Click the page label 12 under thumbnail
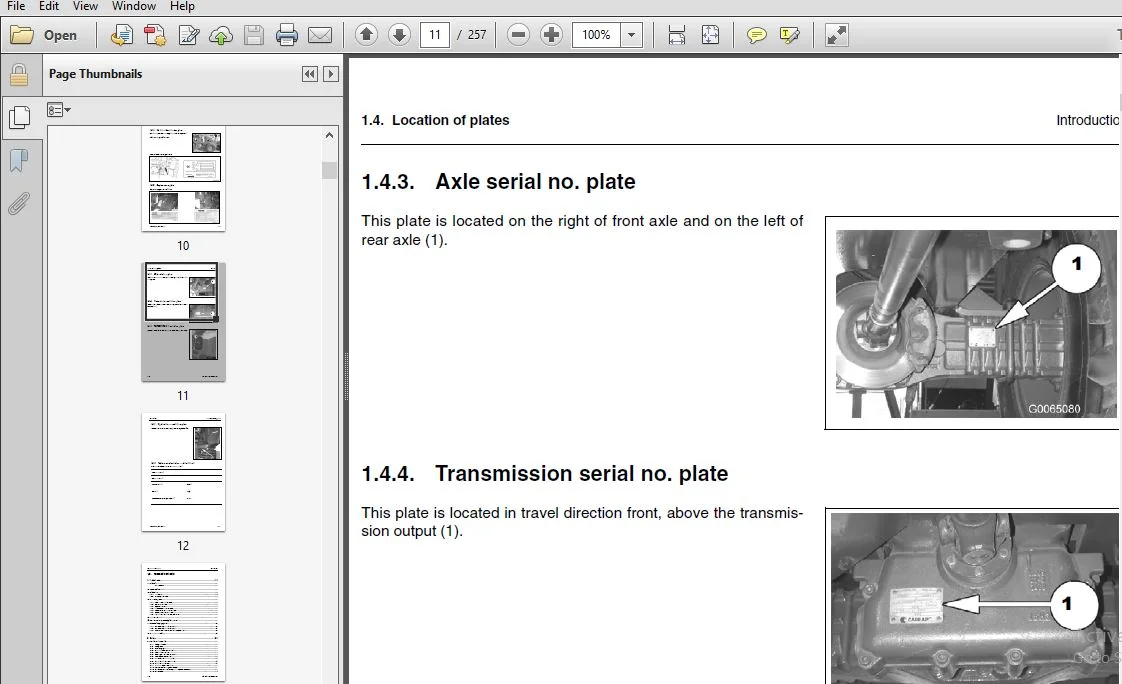1122x684 pixels. point(183,545)
